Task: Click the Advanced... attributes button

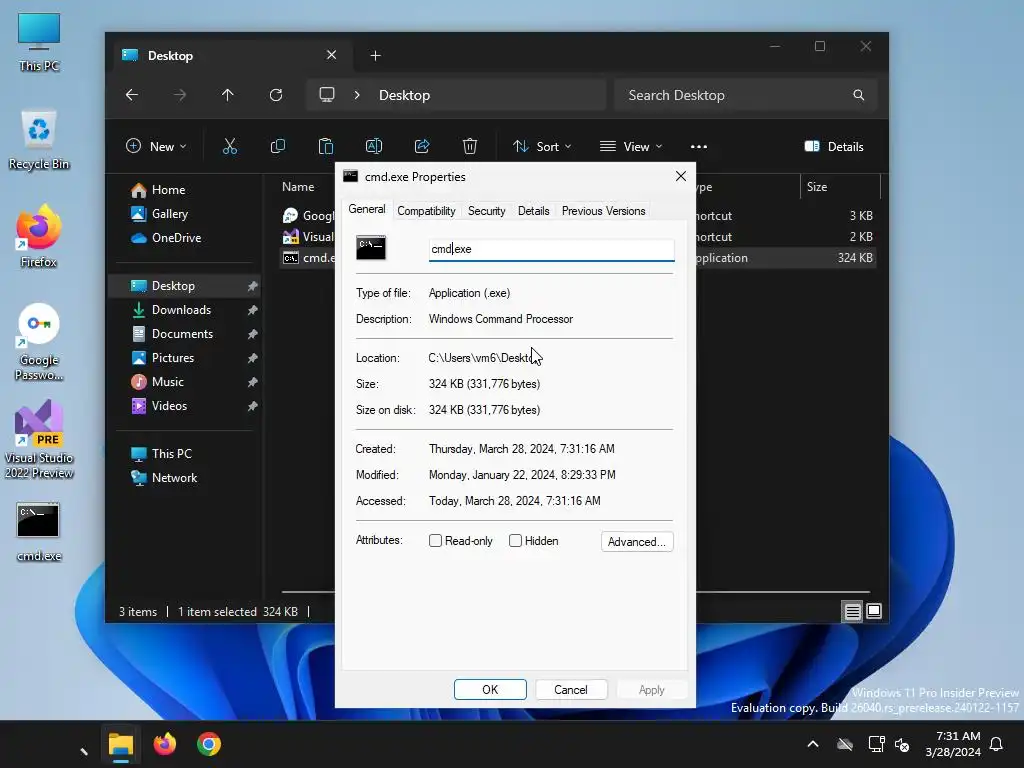Action: [637, 541]
